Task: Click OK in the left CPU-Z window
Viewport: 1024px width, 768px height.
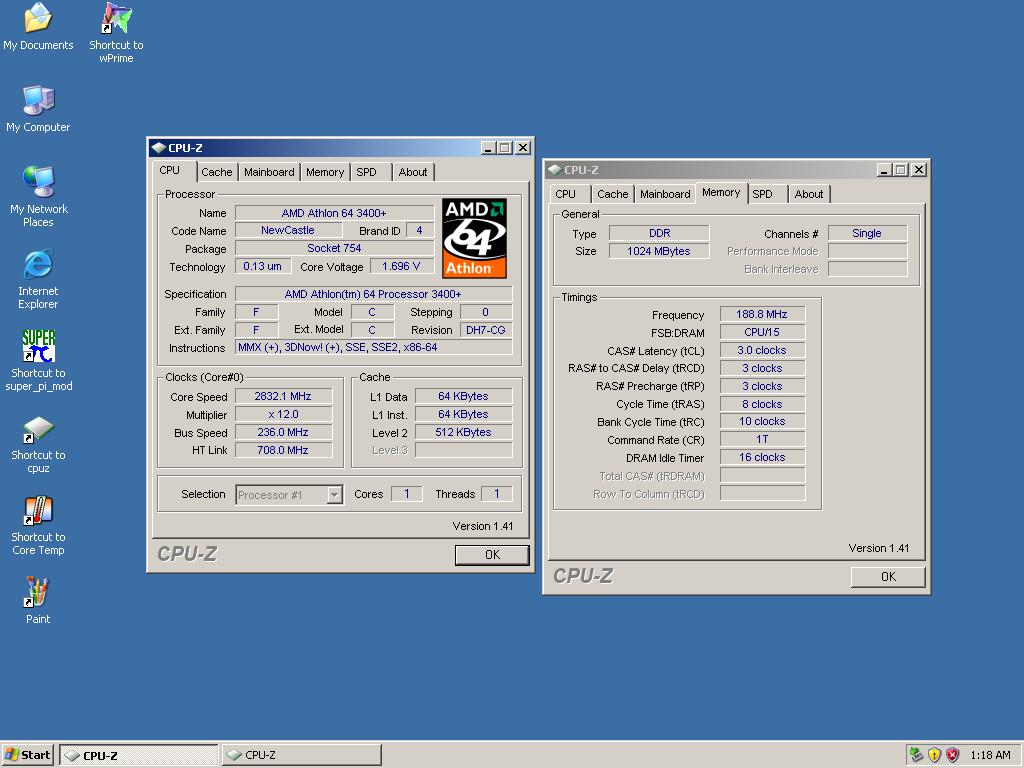Action: (x=492, y=554)
